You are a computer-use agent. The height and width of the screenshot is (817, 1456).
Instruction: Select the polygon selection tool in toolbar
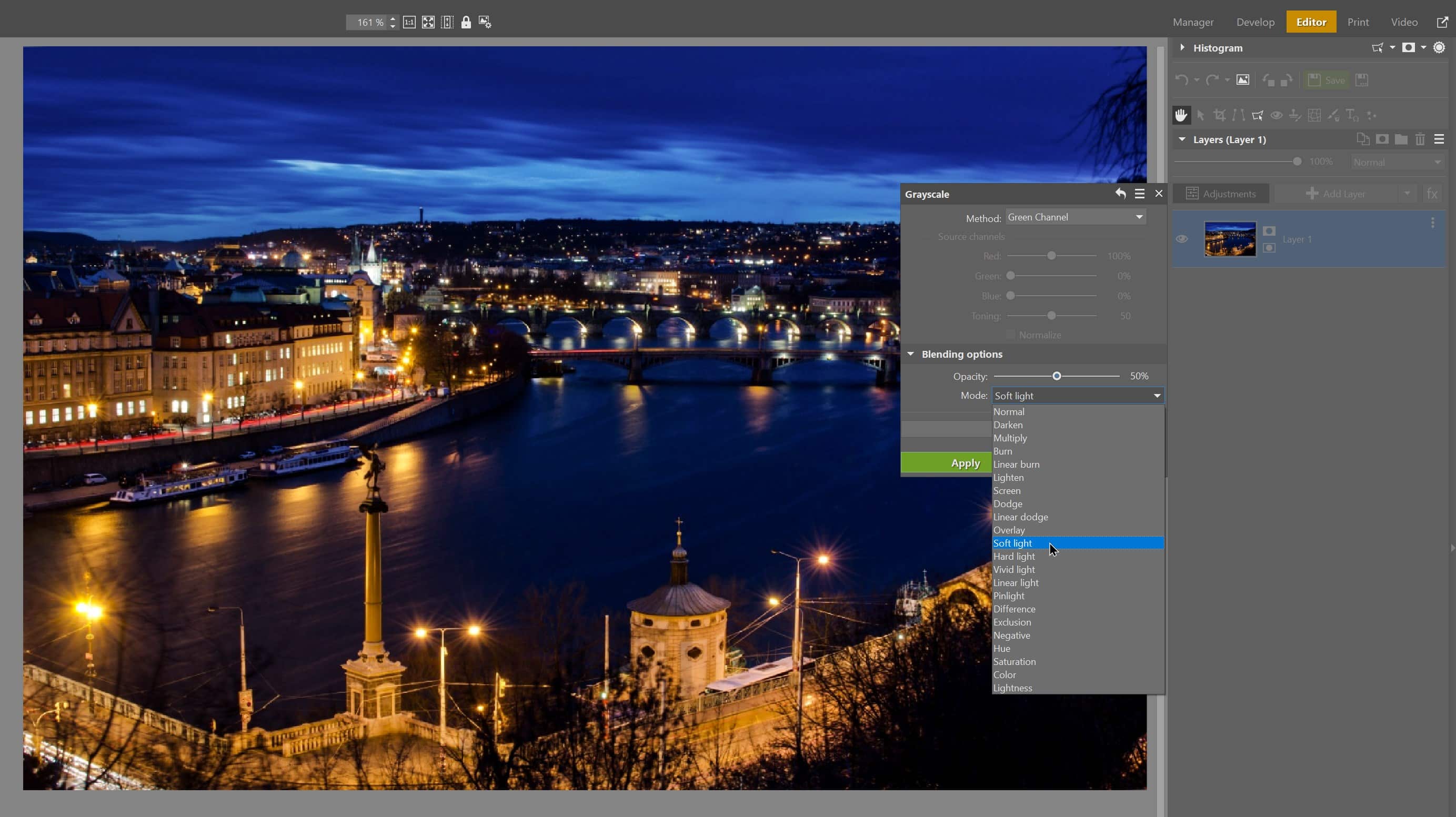(1258, 115)
